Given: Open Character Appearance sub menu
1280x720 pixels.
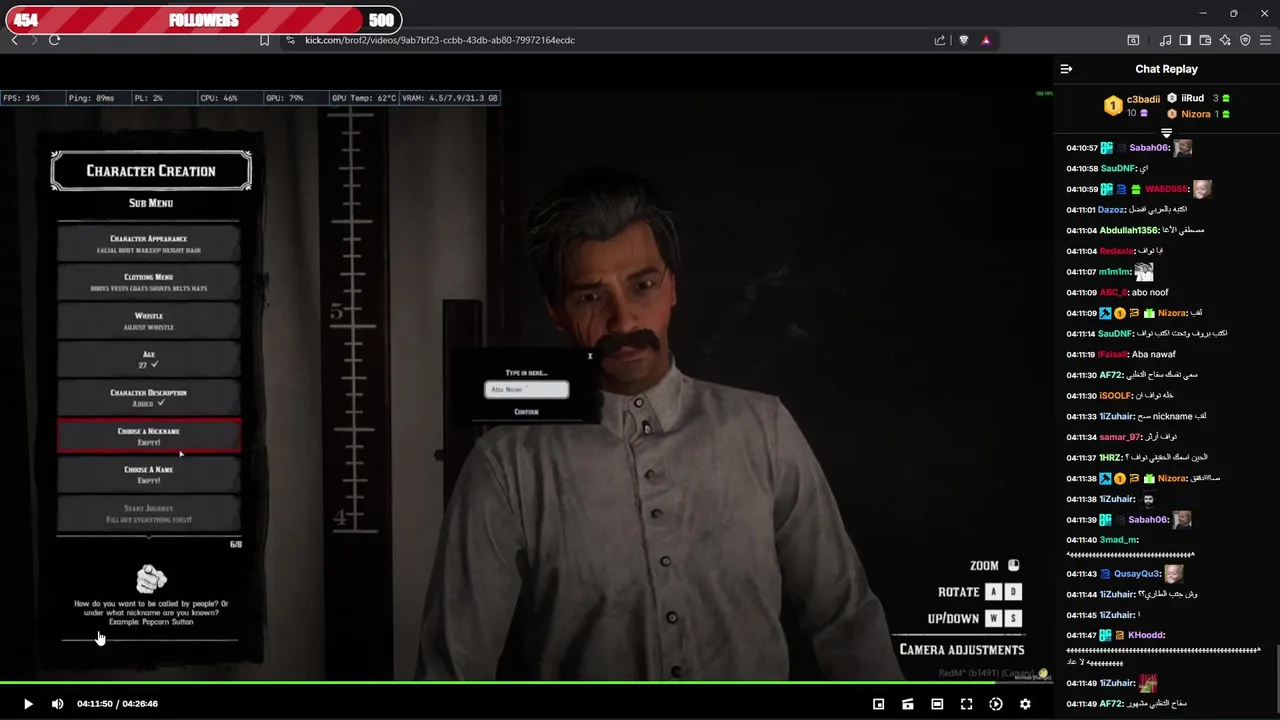Looking at the screenshot, I should tap(149, 244).
